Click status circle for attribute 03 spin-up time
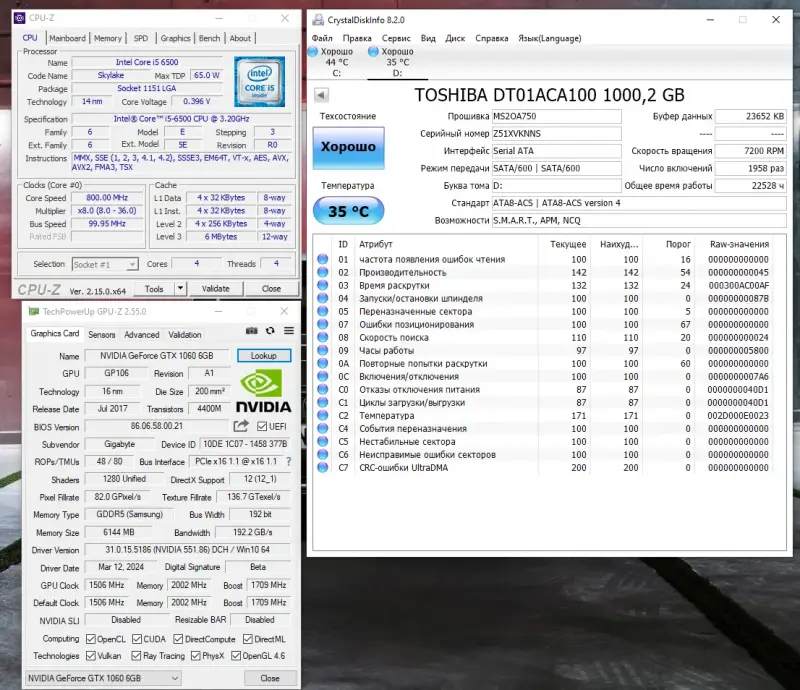 pos(322,285)
